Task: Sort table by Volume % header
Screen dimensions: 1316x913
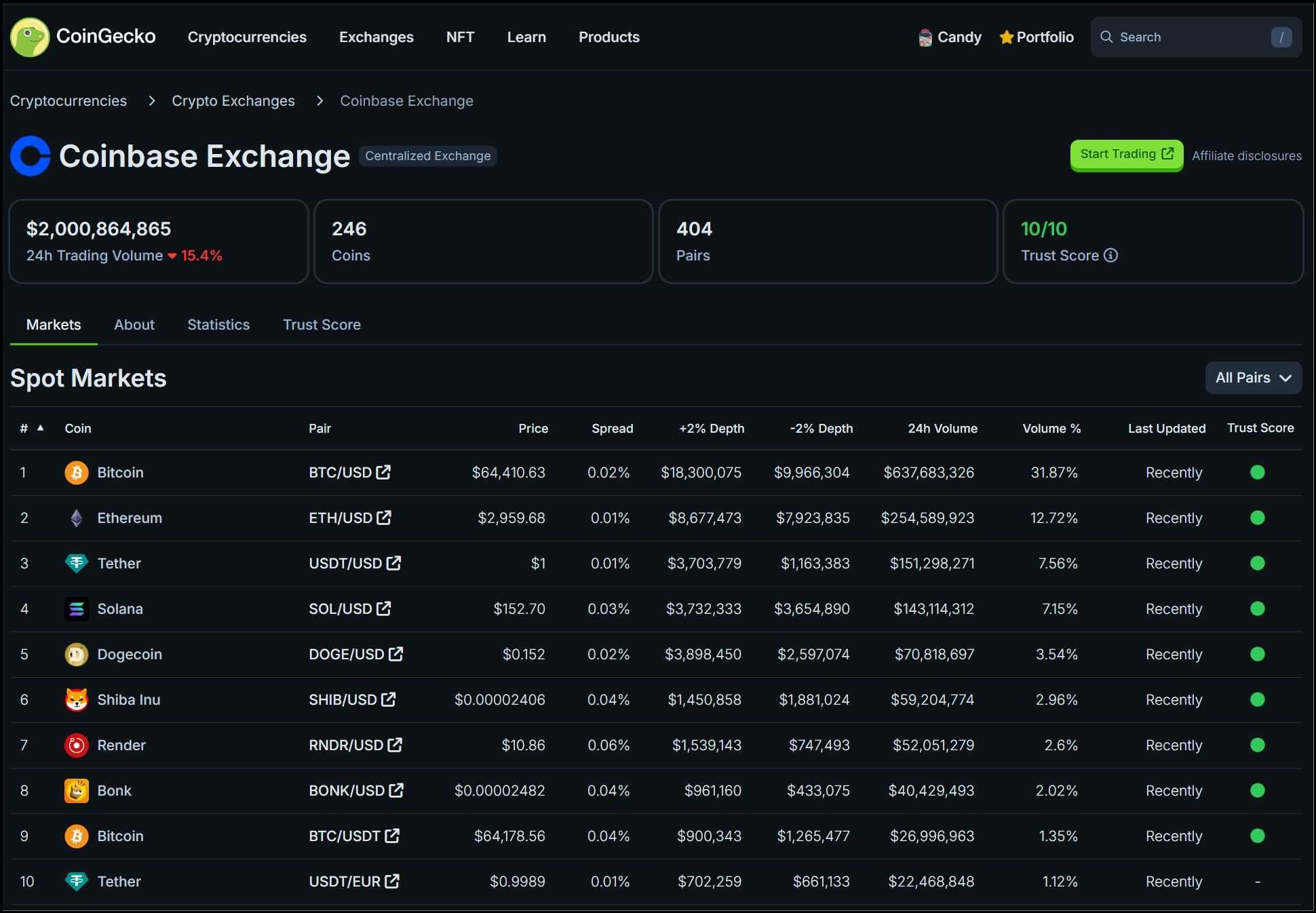Action: [x=1051, y=429]
